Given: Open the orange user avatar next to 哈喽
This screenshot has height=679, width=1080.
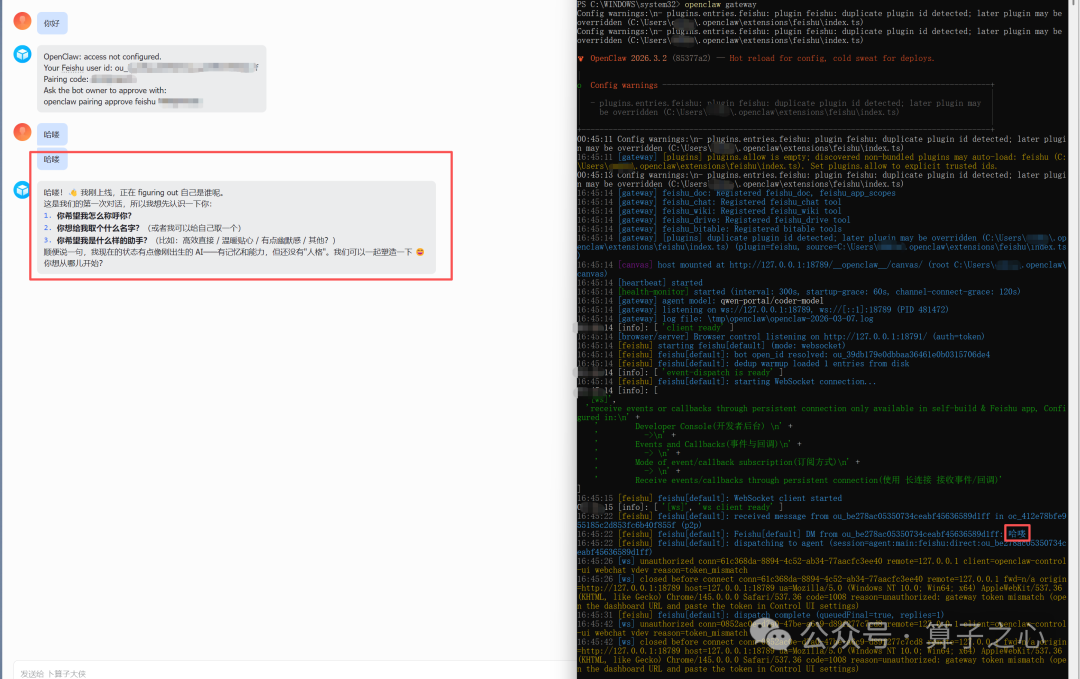Looking at the screenshot, I should tap(22, 132).
